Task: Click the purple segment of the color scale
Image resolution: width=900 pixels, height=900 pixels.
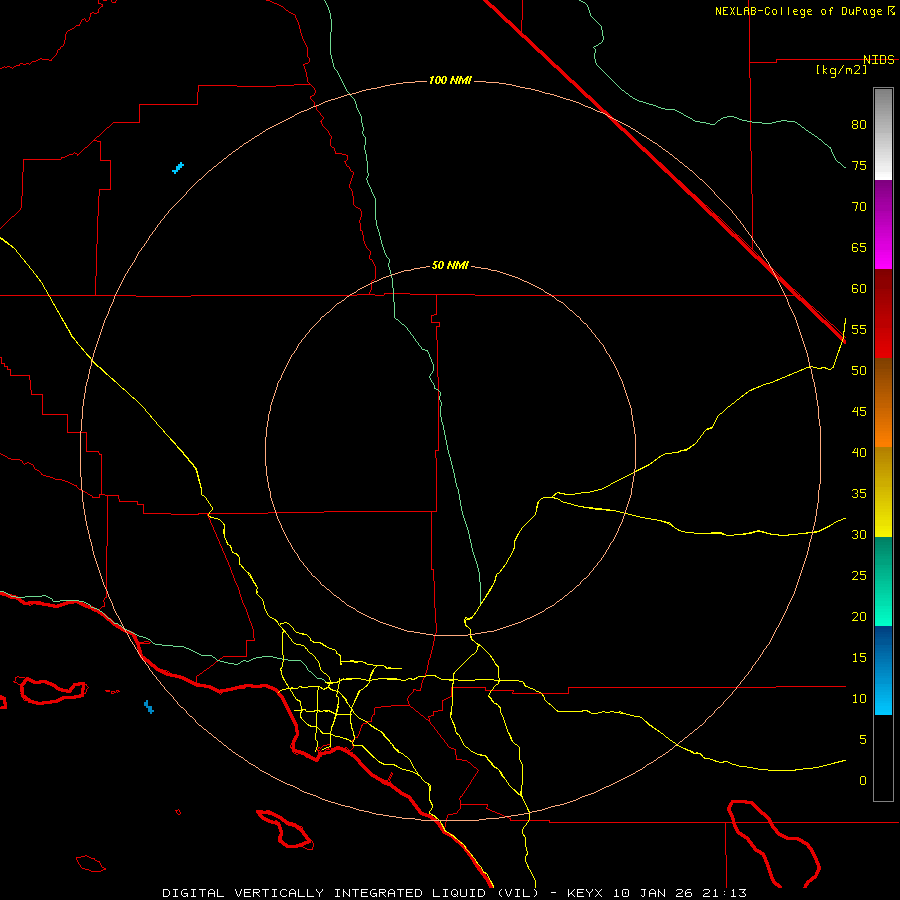Action: pyautogui.click(x=883, y=200)
